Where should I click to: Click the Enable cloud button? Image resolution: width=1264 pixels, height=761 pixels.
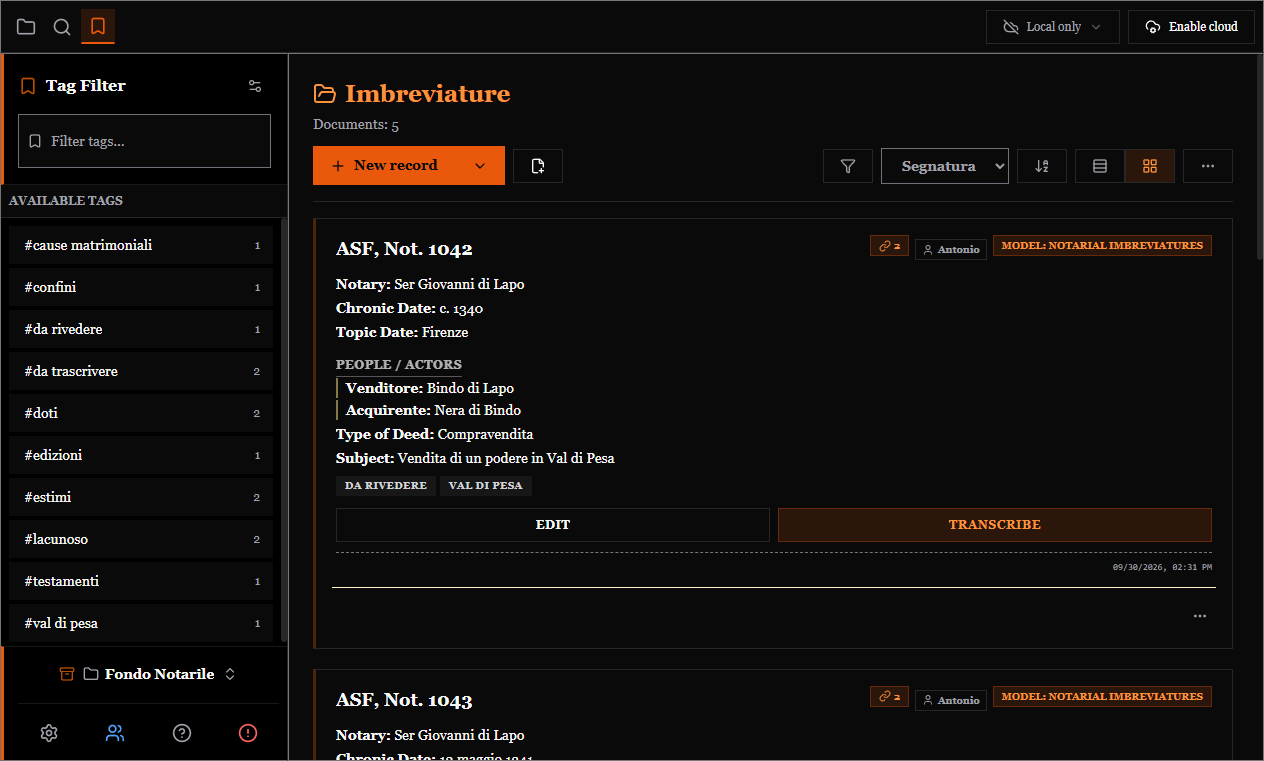click(x=1192, y=27)
